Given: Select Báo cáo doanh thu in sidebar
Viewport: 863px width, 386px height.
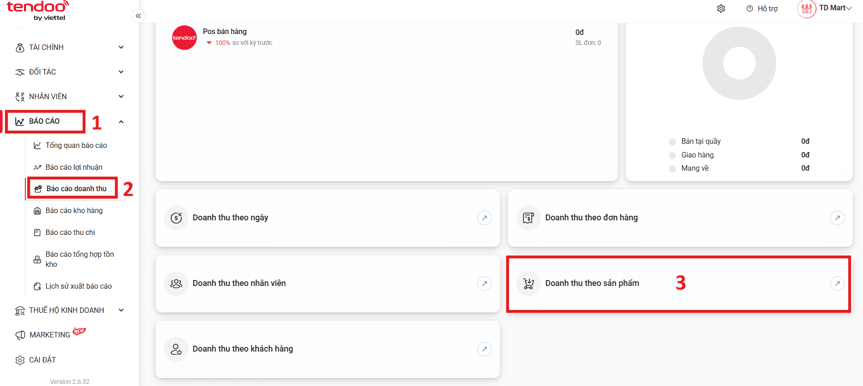Looking at the screenshot, I should (x=72, y=188).
